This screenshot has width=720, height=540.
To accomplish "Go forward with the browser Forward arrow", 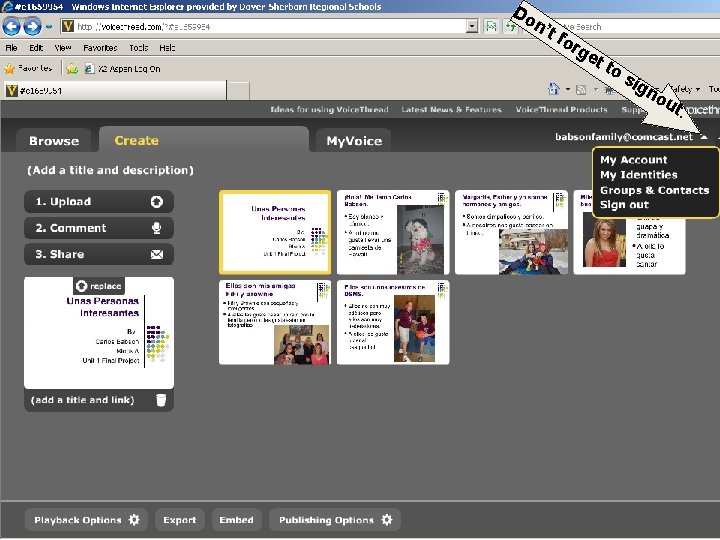I will tap(32, 26).
